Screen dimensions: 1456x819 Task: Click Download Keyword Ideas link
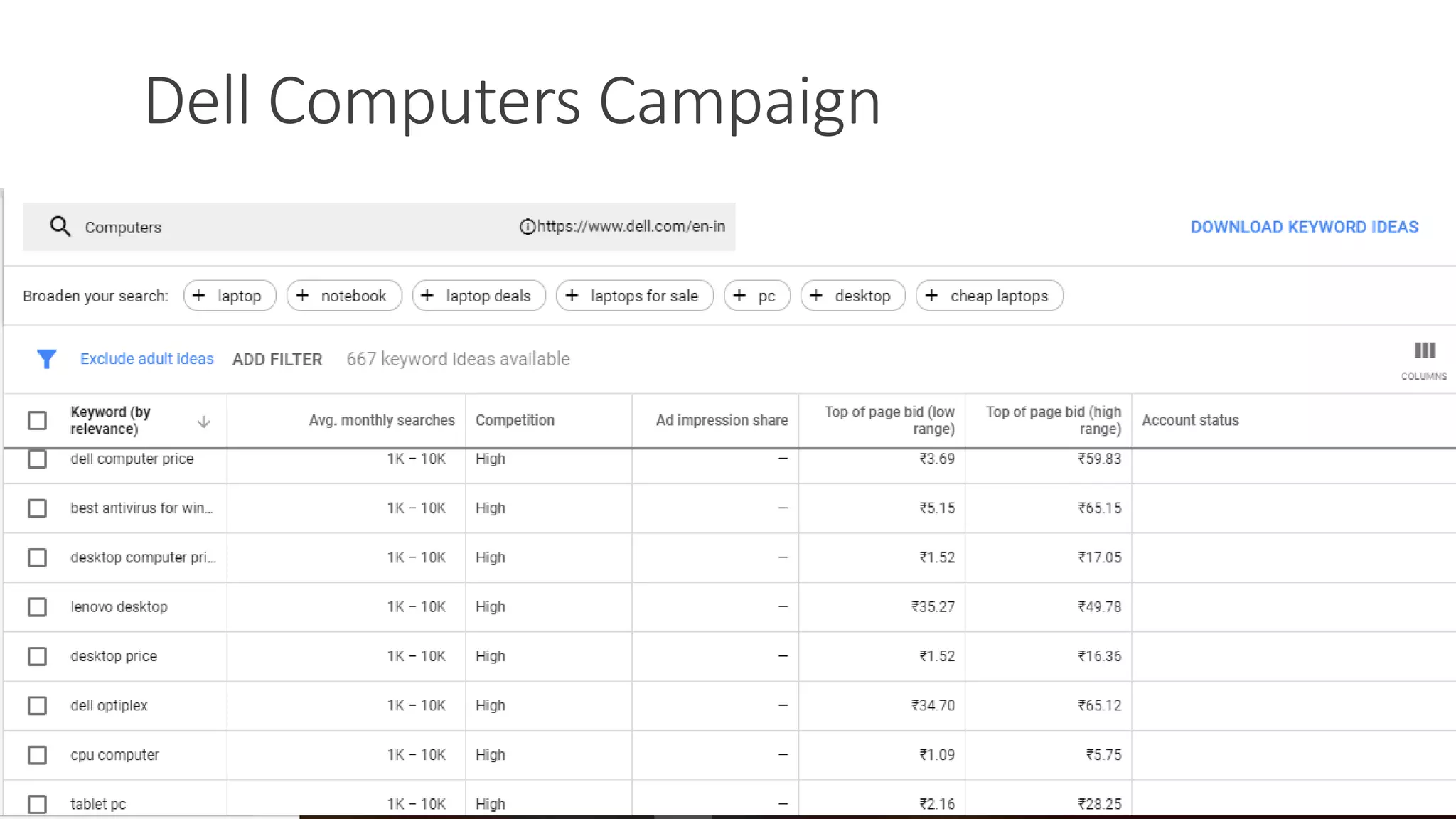click(1304, 227)
